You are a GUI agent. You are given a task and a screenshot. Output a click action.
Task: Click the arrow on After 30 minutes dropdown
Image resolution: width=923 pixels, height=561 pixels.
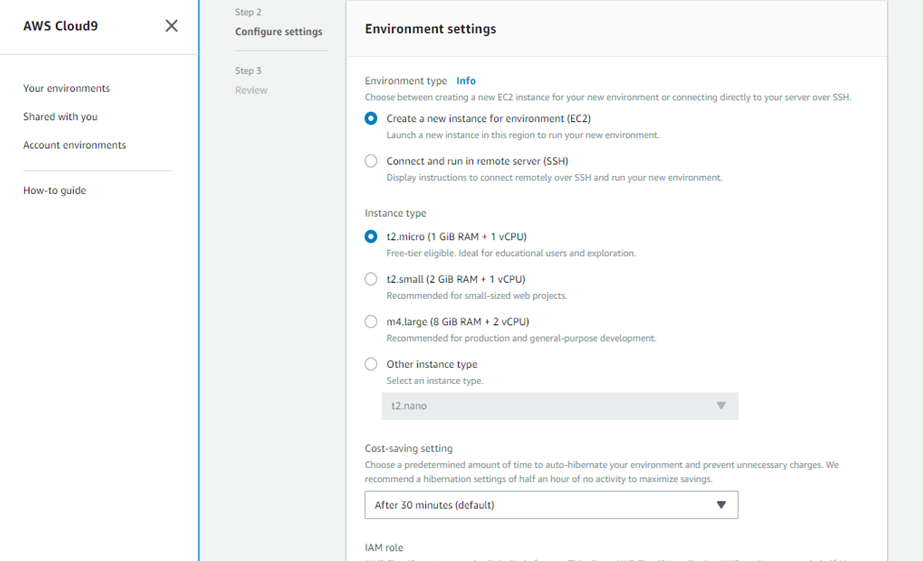pos(721,505)
